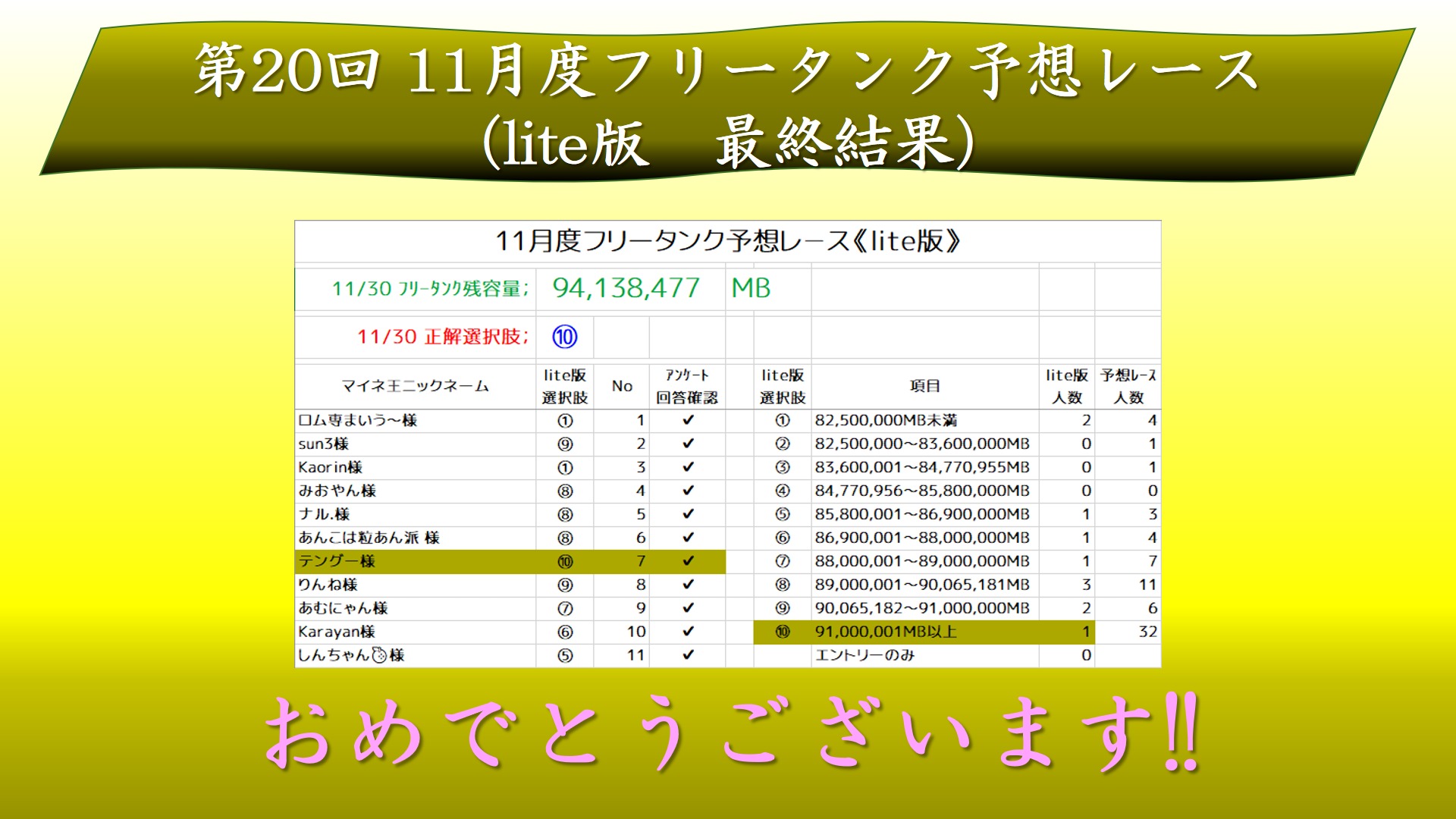1456x819 pixels.
Task: Click the 91,000,001MB以上 highlighted range cell
Action: [885, 632]
